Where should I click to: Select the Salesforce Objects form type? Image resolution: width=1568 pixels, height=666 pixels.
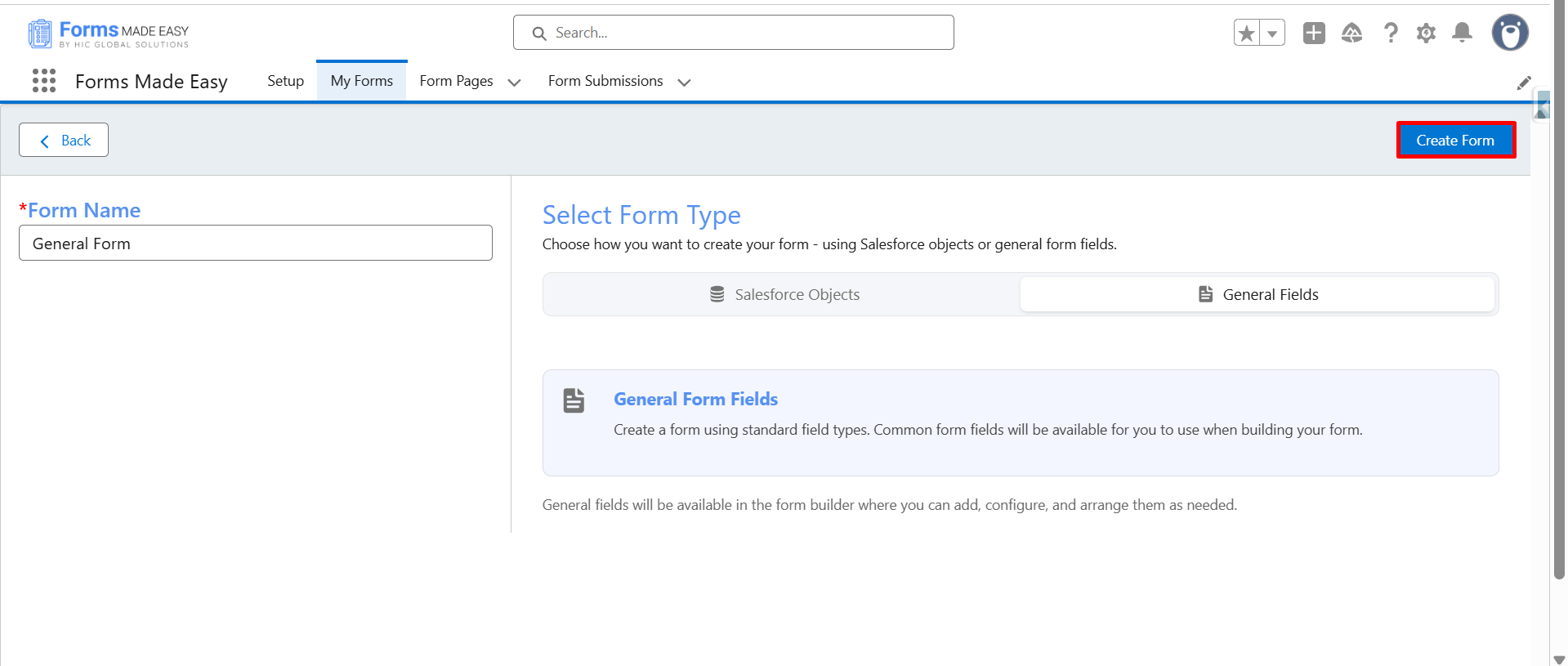[784, 294]
